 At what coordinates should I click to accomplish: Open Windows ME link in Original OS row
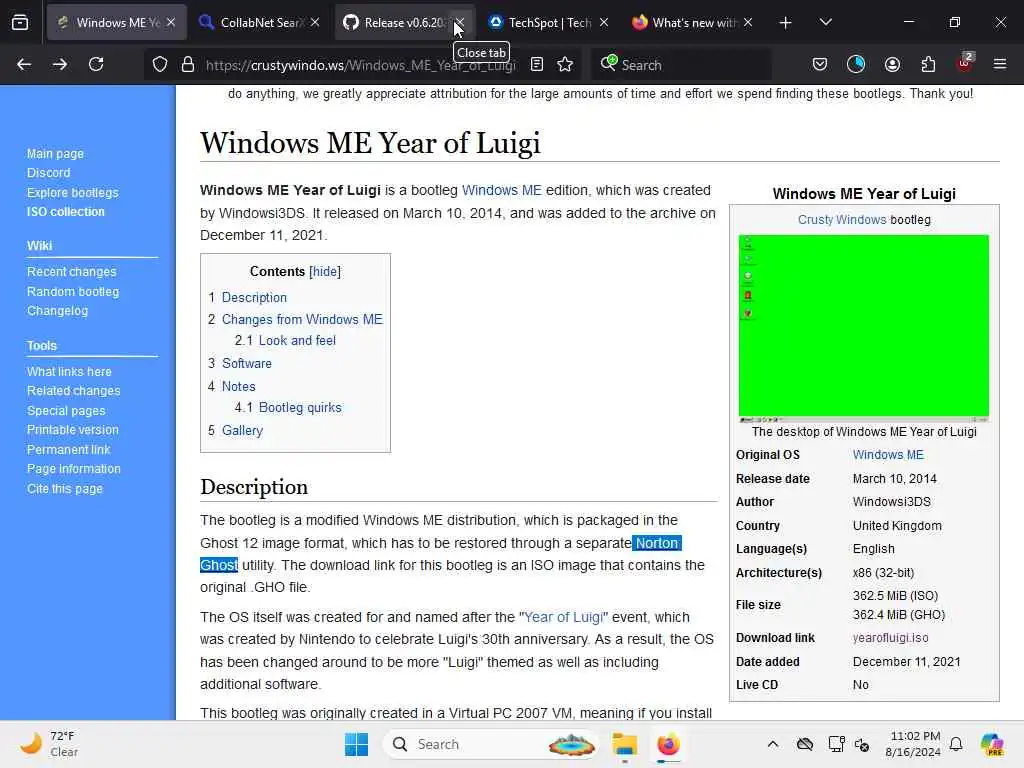pos(888,455)
